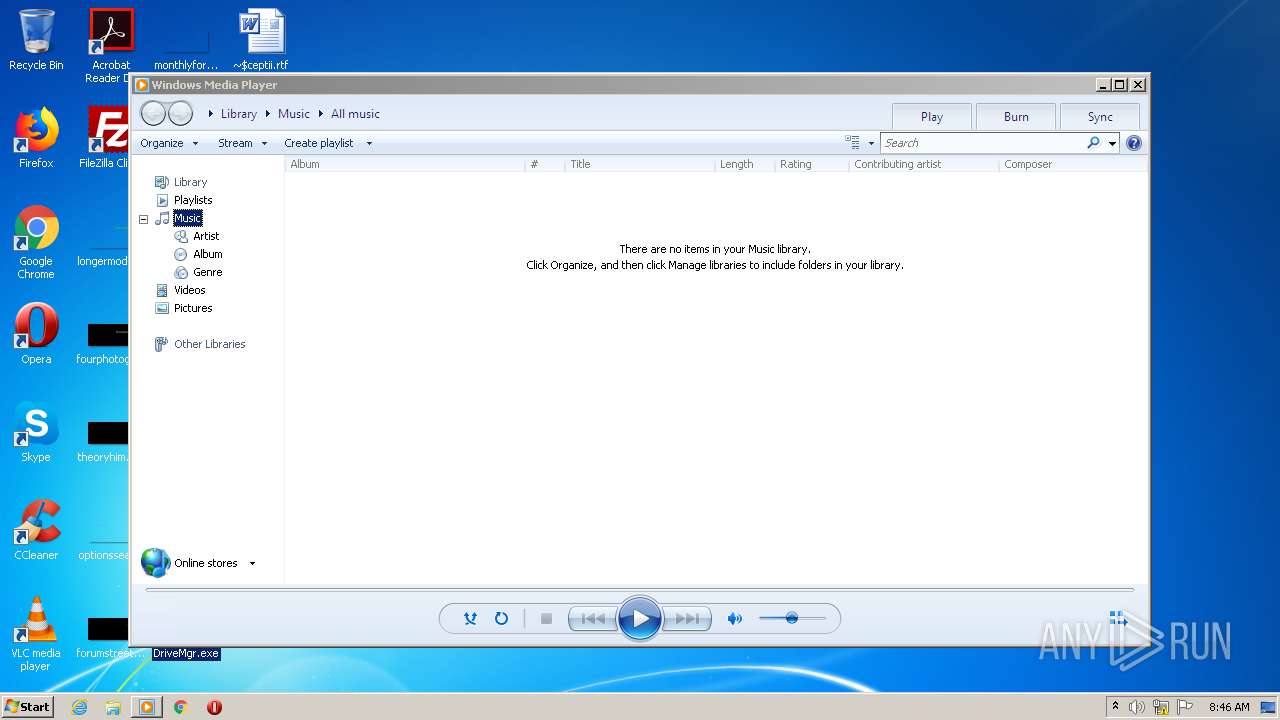Switch to the Burn tab

coord(1016,116)
